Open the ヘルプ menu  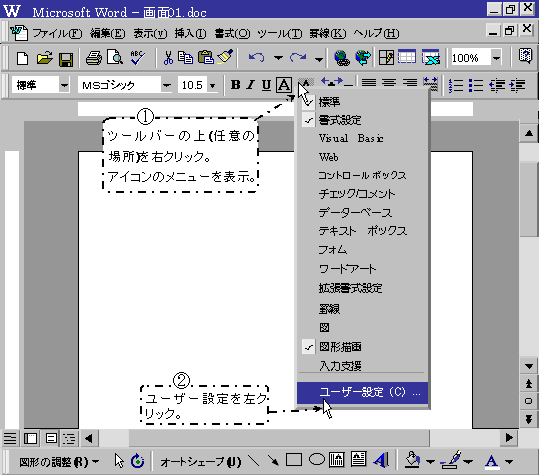pos(376,34)
